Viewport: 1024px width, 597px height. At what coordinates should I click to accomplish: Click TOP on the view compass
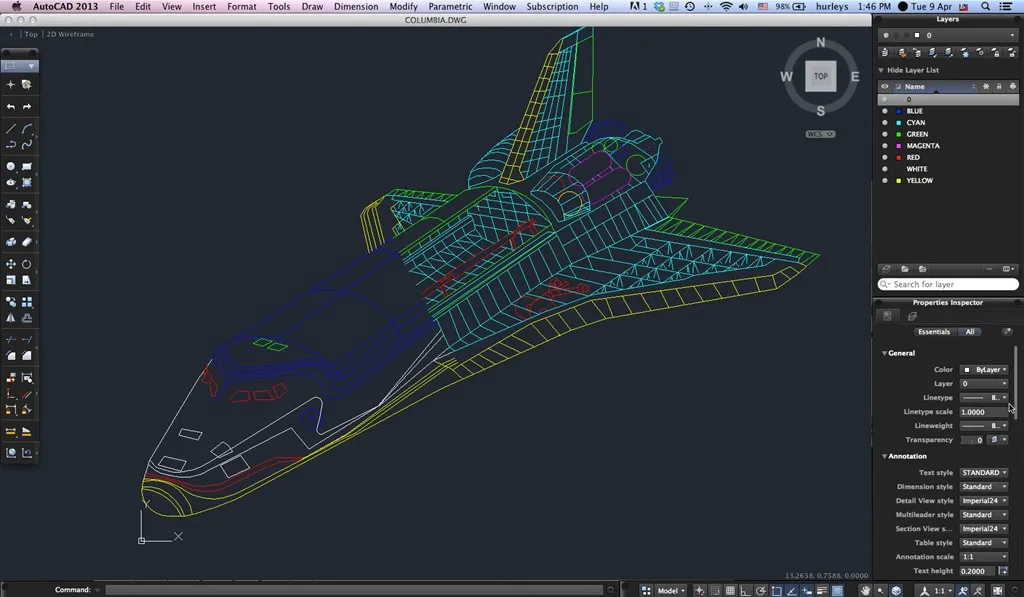[819, 76]
